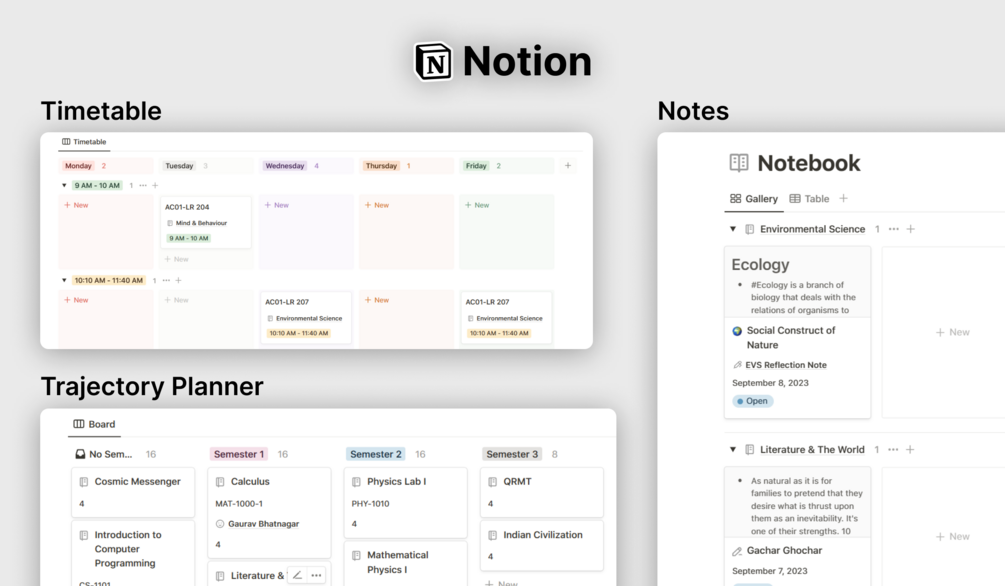Screen dimensions: 1005x586
Task: Open Environmental Science group options dots
Action: (x=893, y=229)
